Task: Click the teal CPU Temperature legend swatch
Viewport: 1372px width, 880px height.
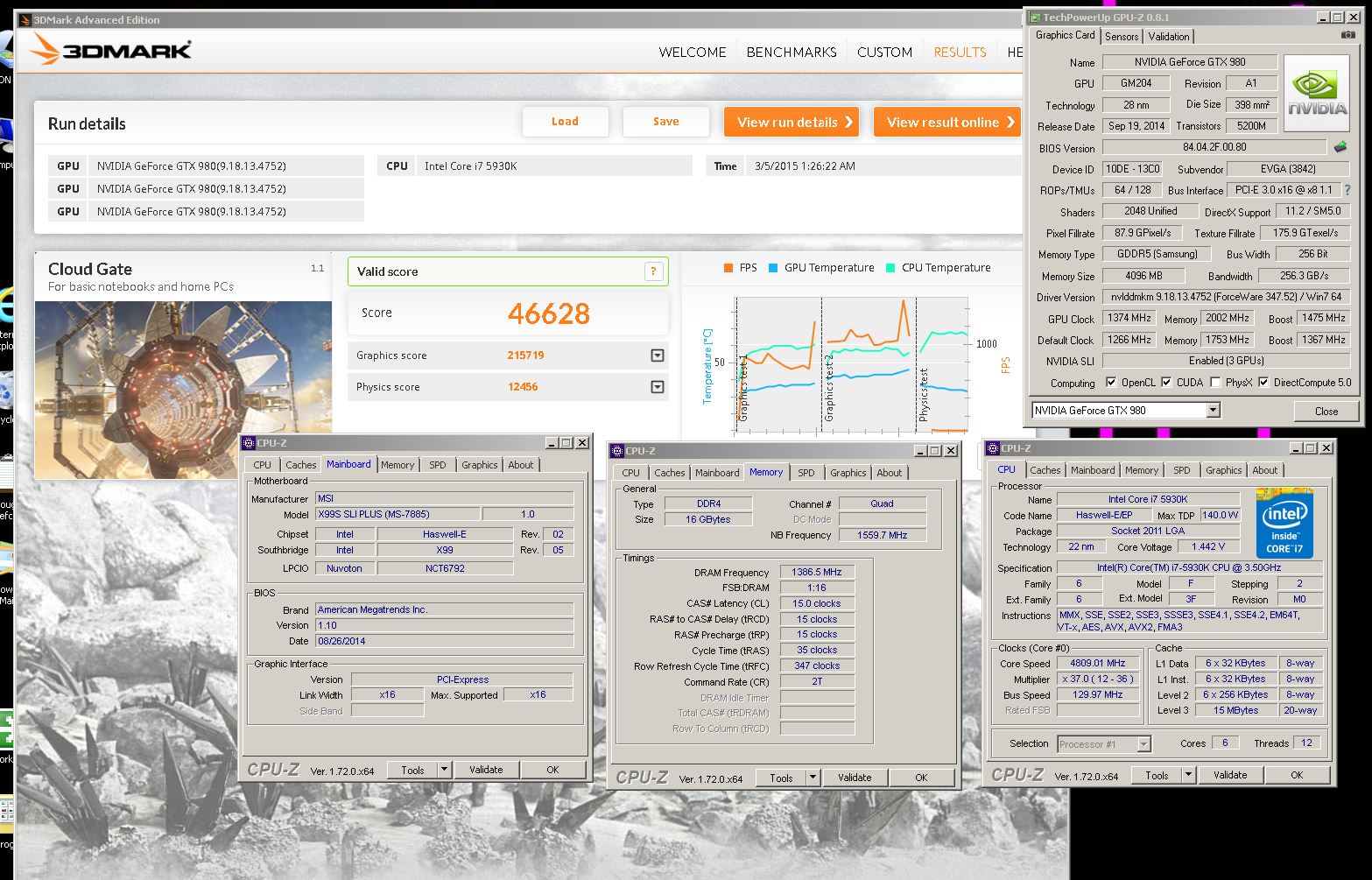Action: (x=890, y=268)
